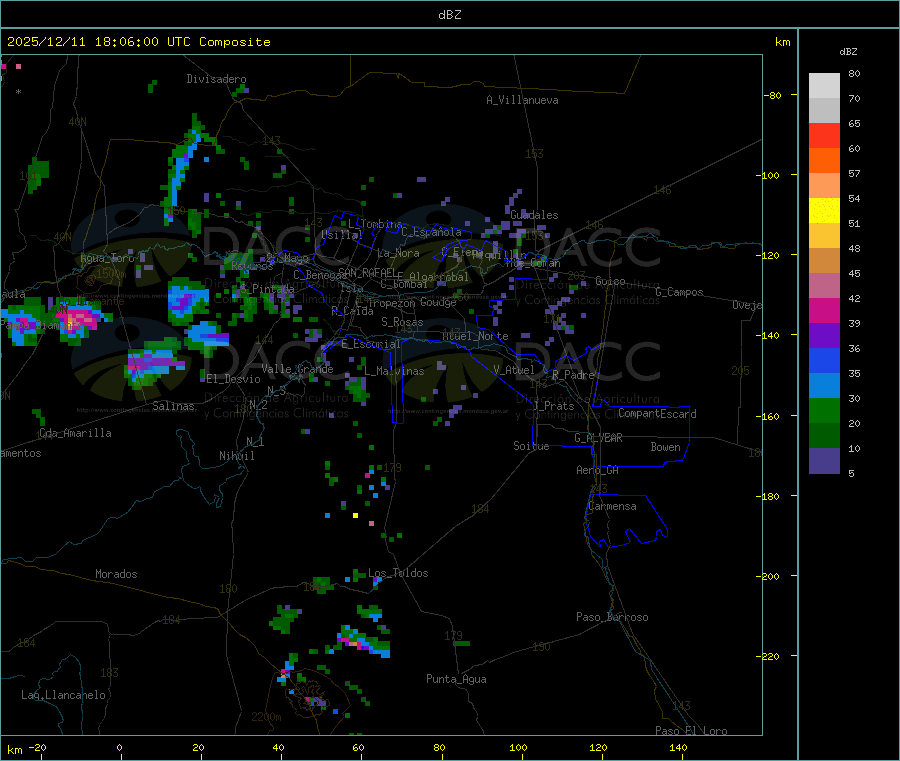
Task: Select the R_Padre label
Action: [x=573, y=375]
